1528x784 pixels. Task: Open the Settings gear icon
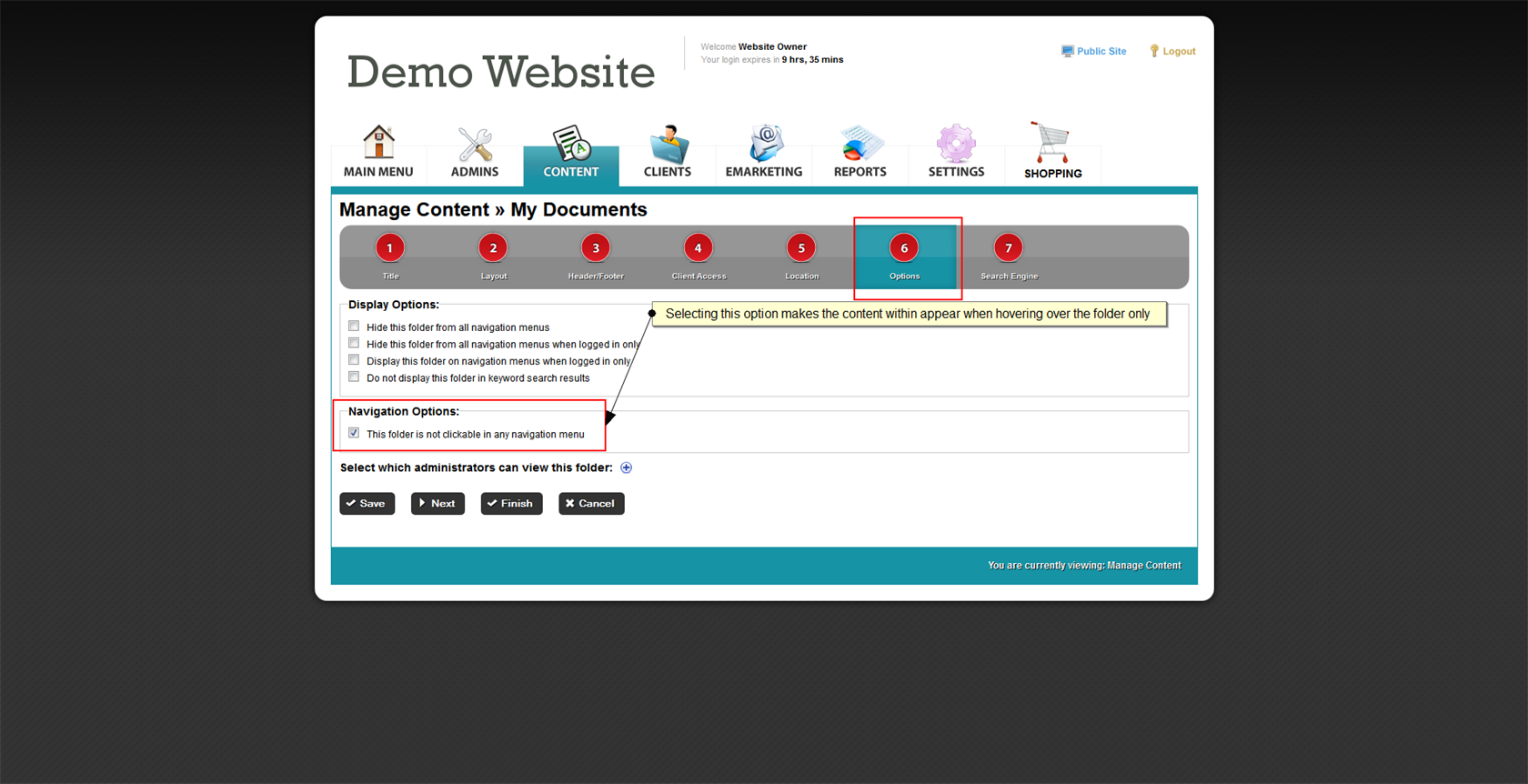click(x=956, y=145)
